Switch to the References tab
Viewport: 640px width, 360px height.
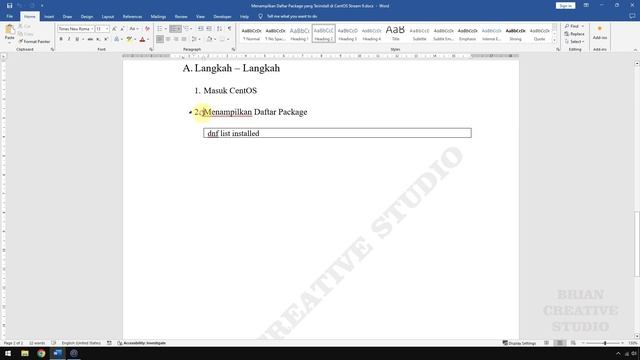[x=132, y=17]
